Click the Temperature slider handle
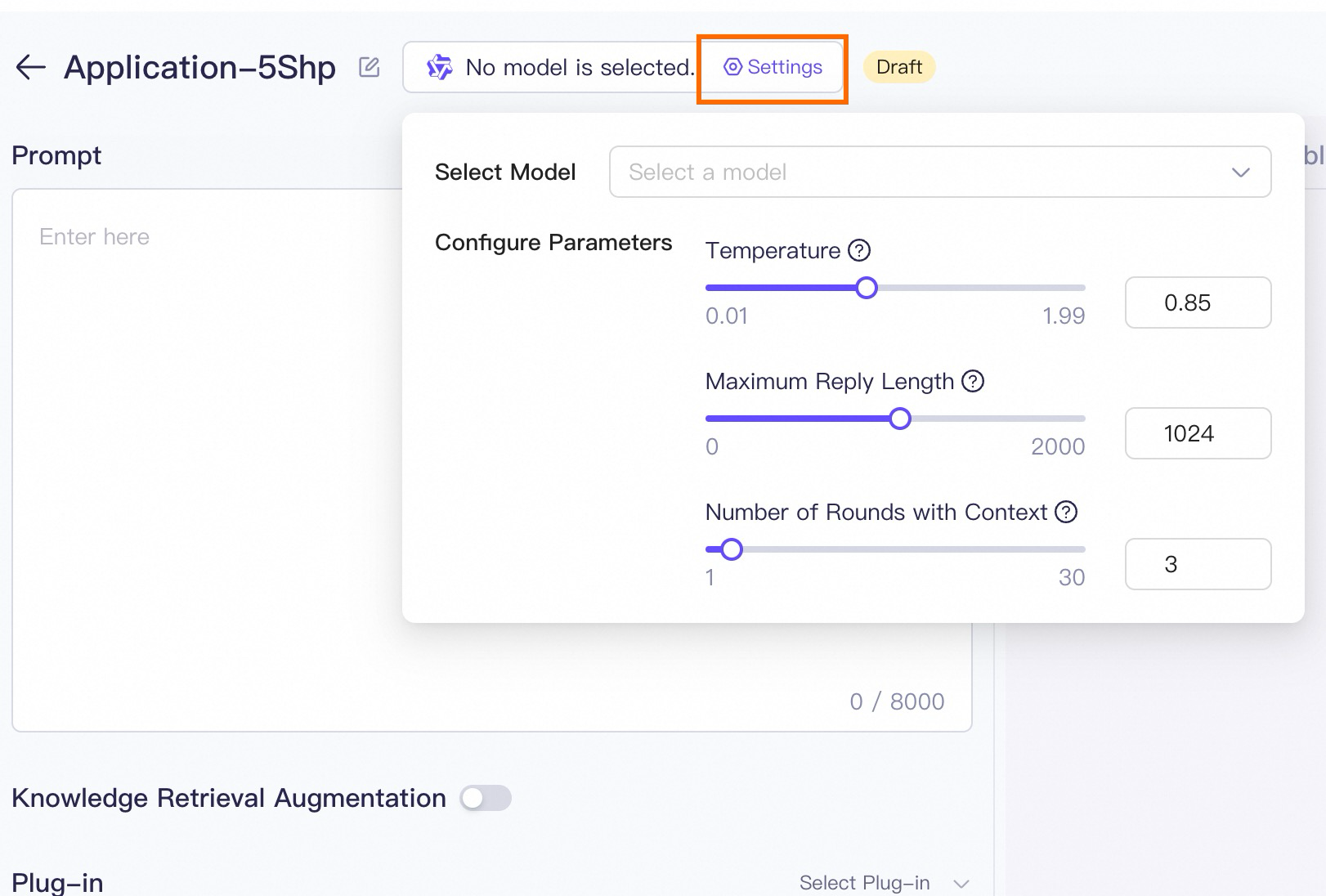The height and width of the screenshot is (896, 1326). click(x=867, y=288)
